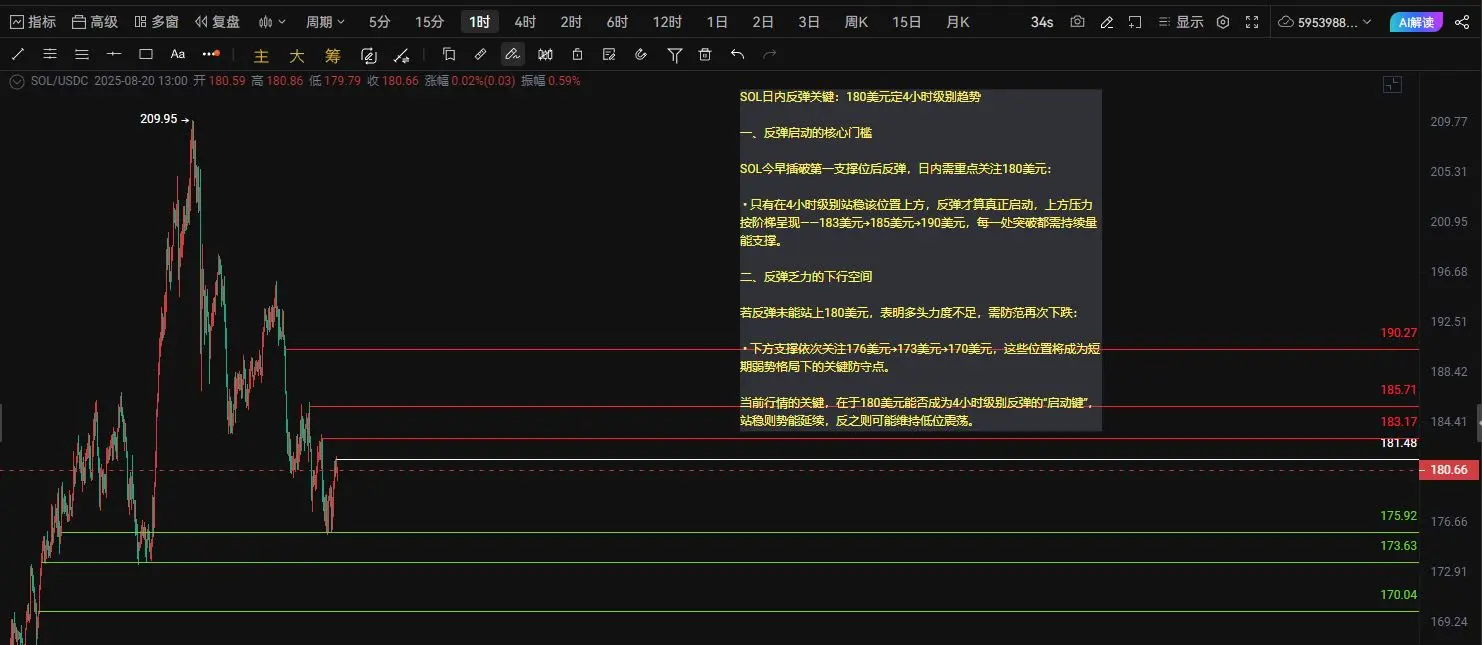Switch to 月K monthly timeframe

[x=957, y=21]
